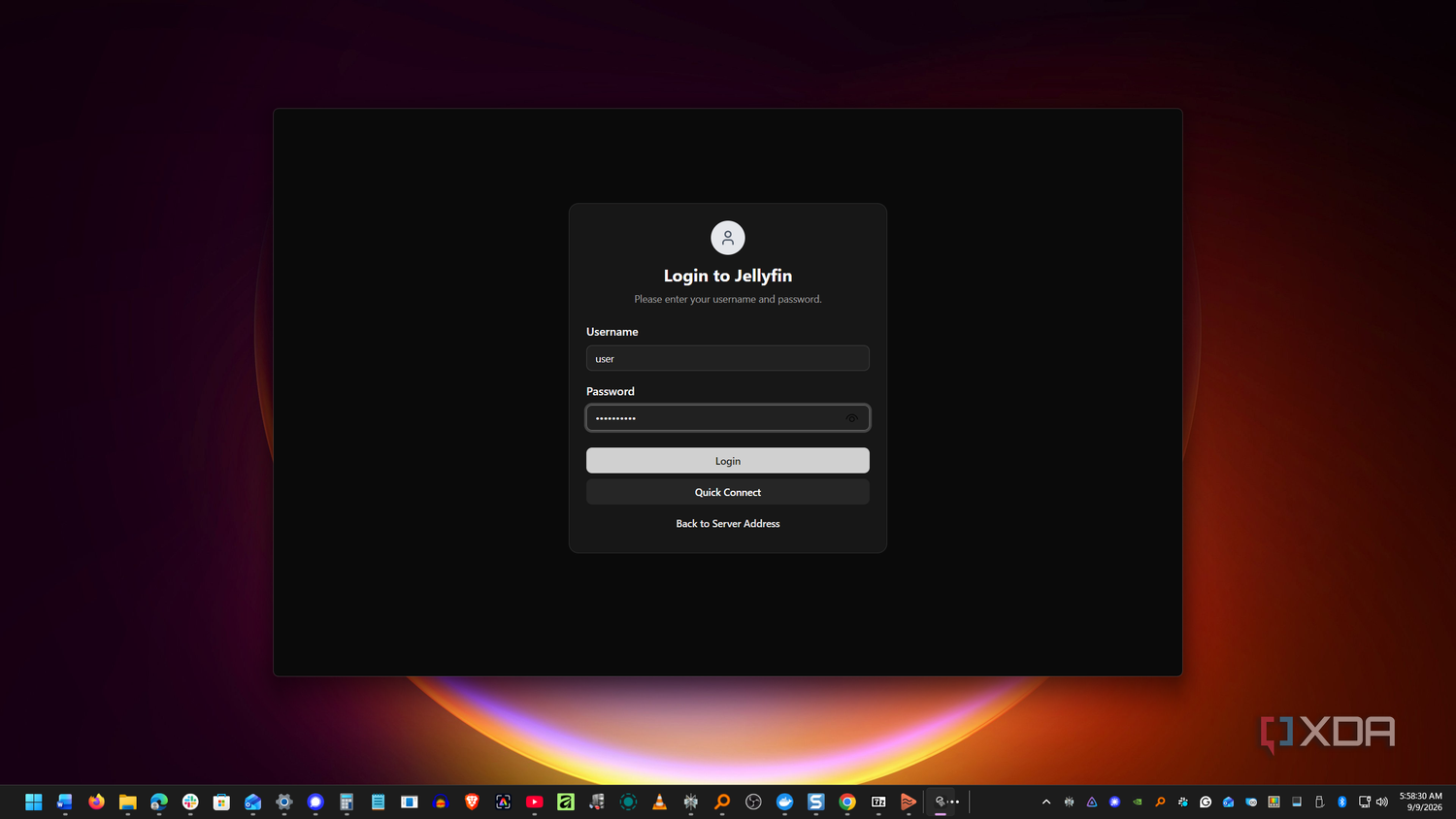Open Microsoft Store from the taskbar
1456x819 pixels.
click(221, 802)
